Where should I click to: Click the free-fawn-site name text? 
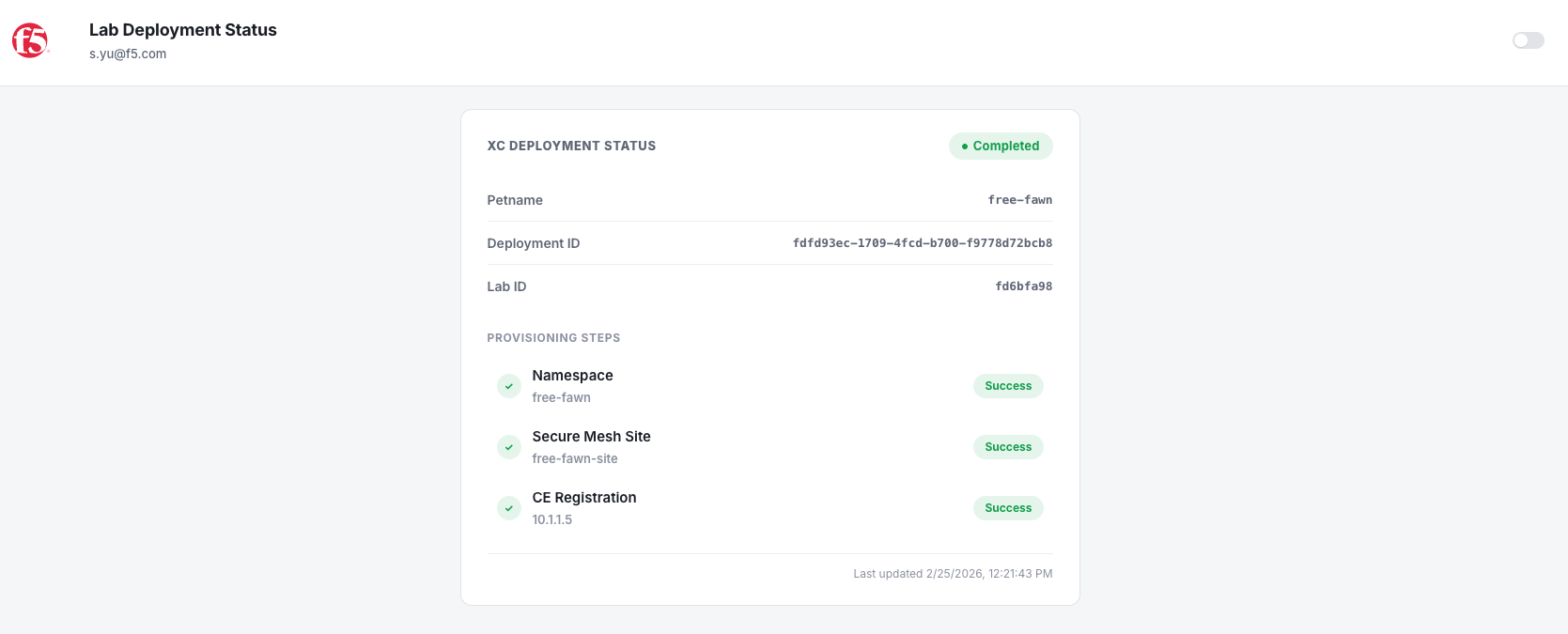[x=575, y=458]
